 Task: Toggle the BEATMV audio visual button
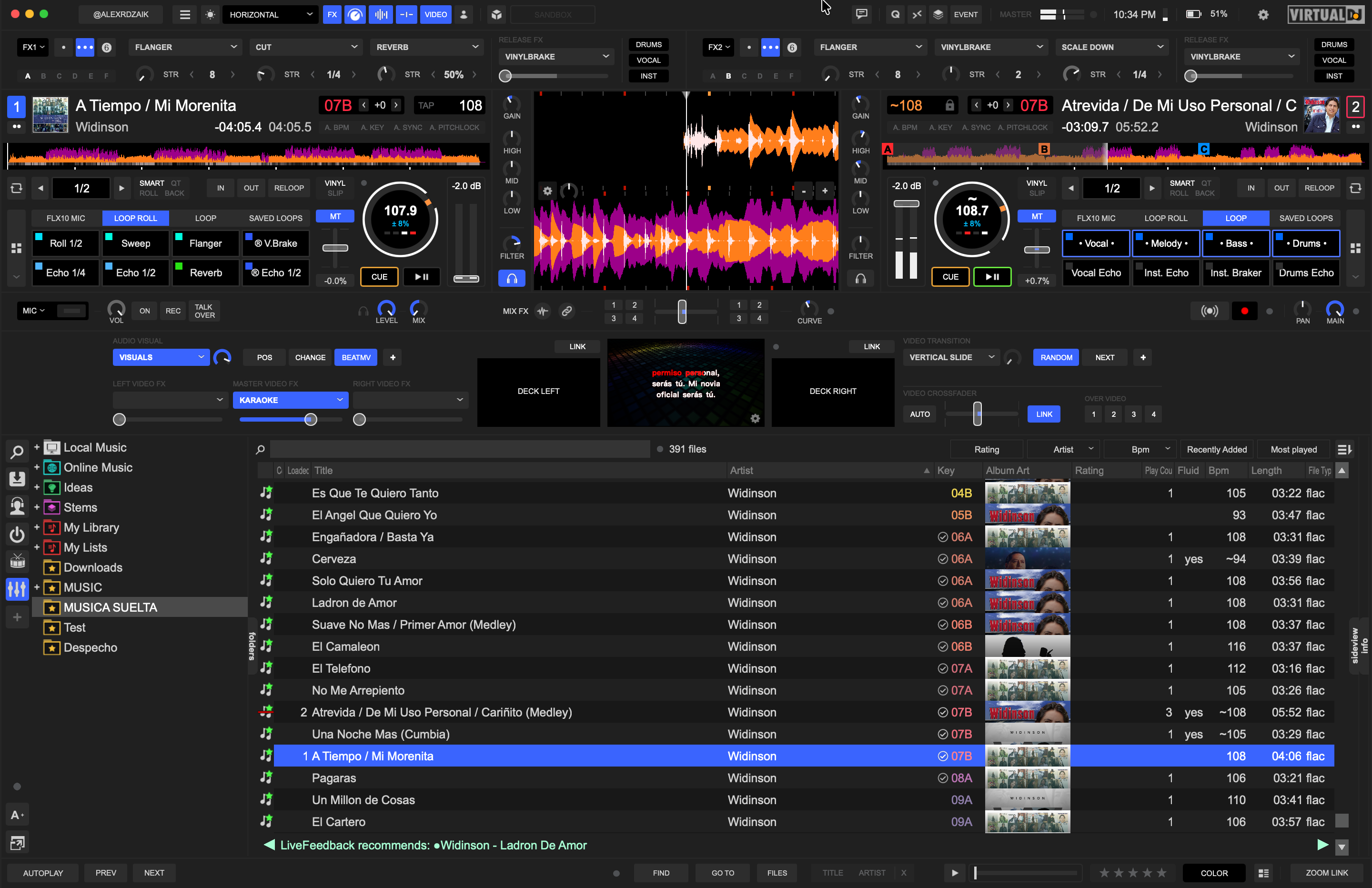point(356,357)
